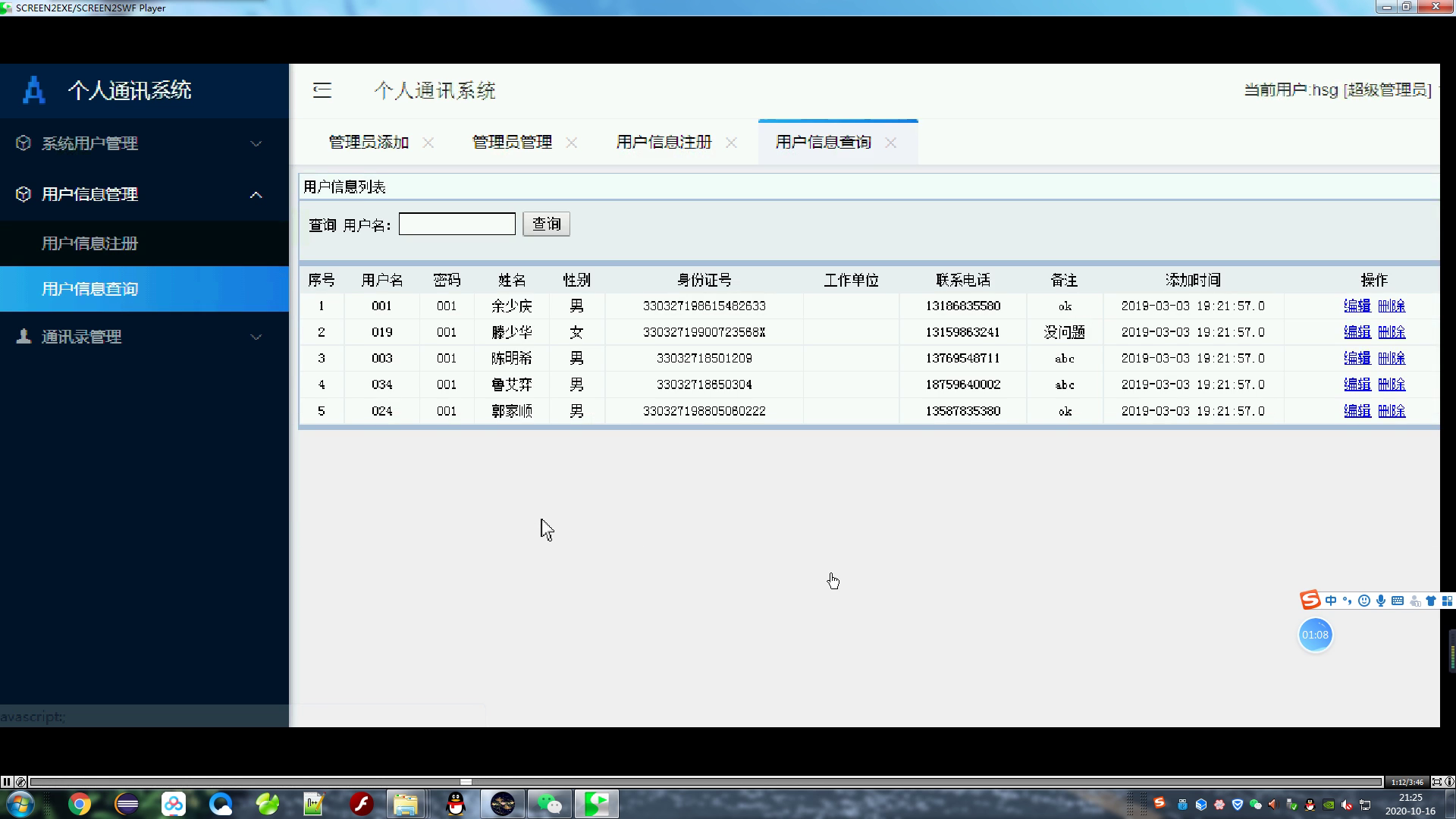Screen dimensions: 1456x819
Task: Open the Sogou toolbox grid icon
Action: tap(1448, 601)
